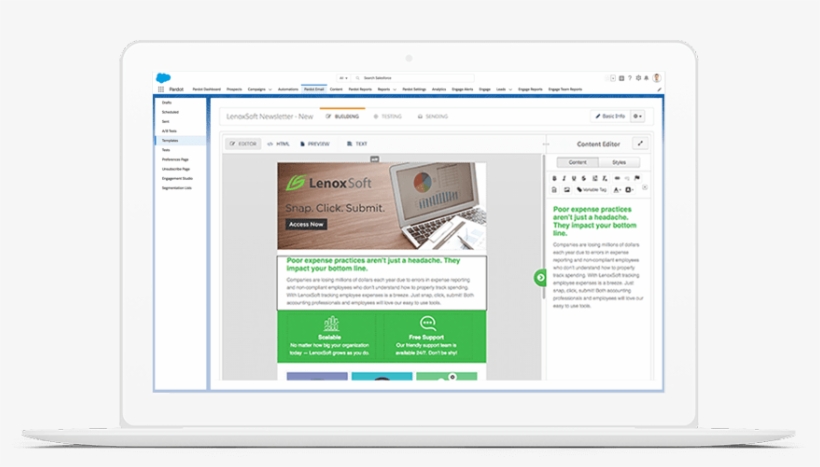Click the flag anchor icon

637,178
